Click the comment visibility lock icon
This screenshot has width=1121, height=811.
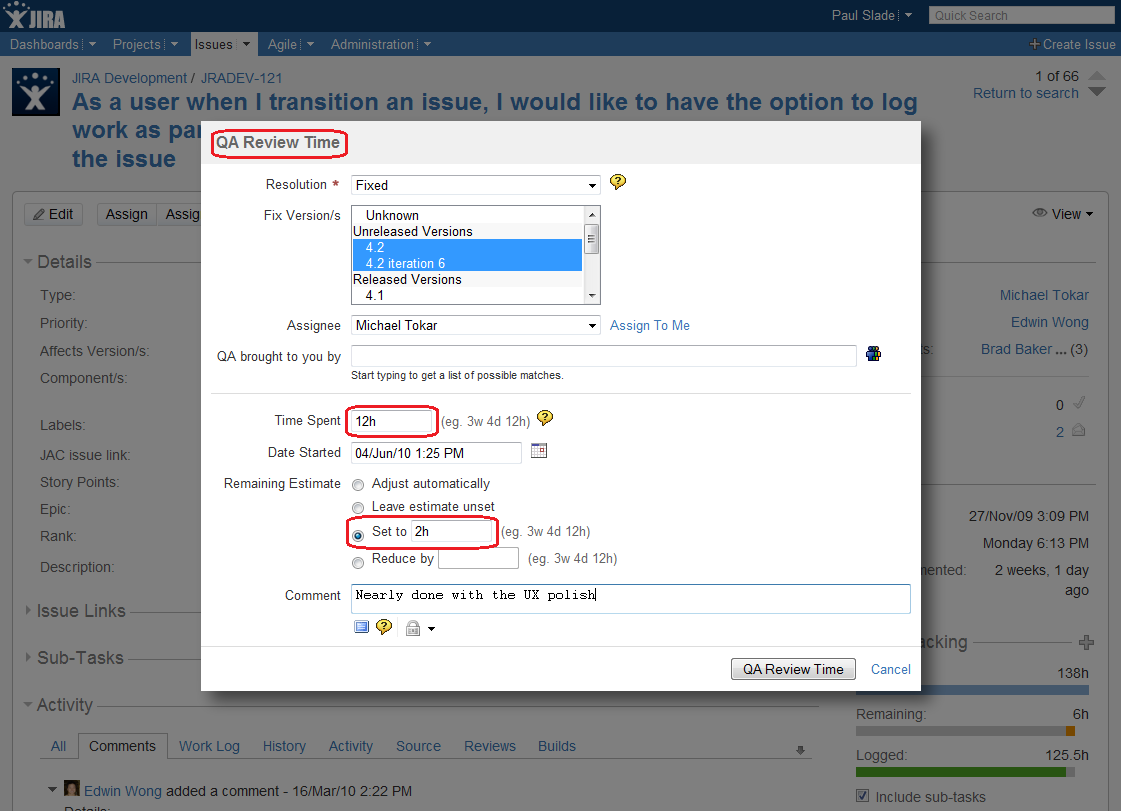(413, 629)
